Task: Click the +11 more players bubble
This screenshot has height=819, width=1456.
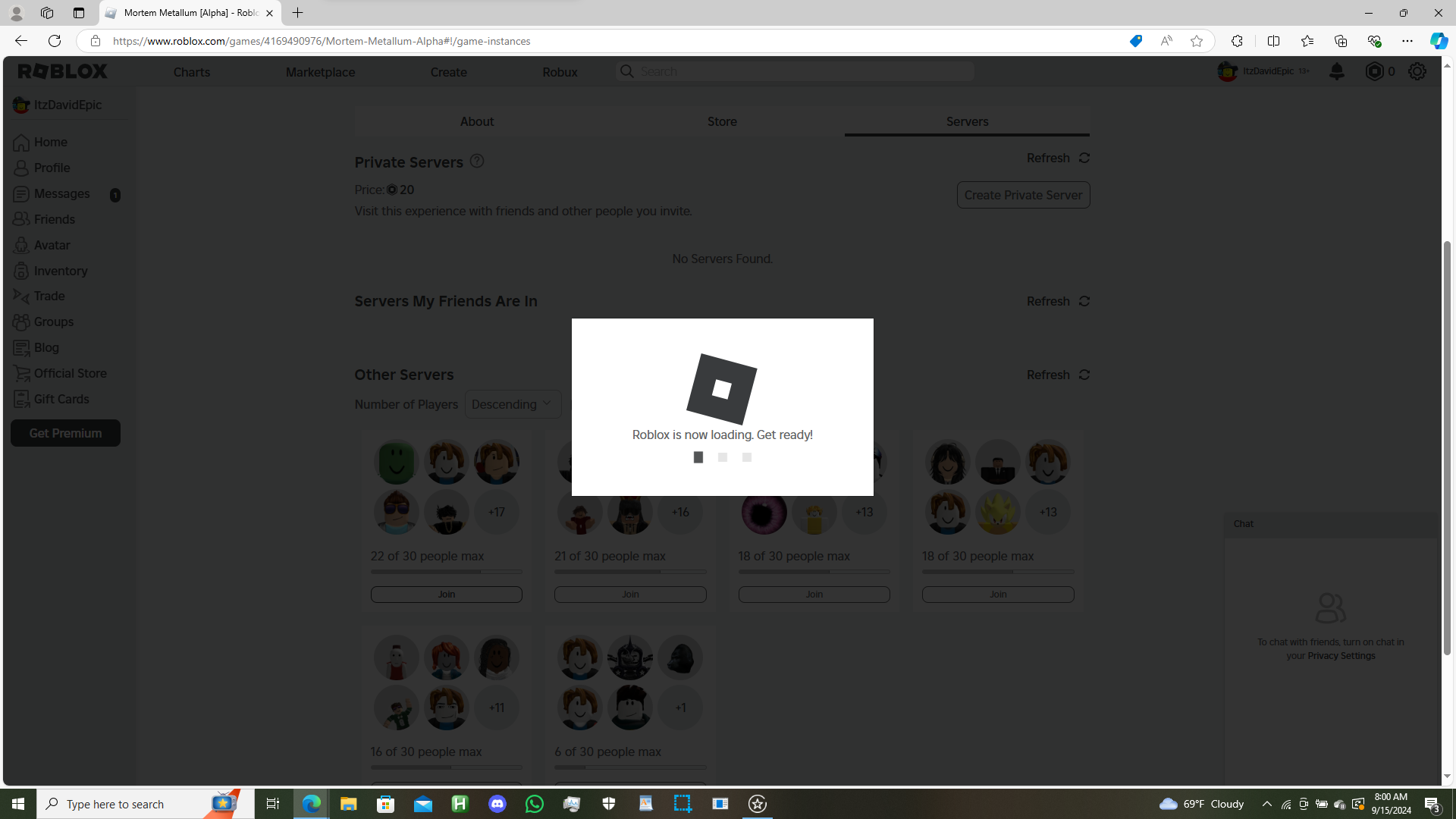Action: (497, 708)
